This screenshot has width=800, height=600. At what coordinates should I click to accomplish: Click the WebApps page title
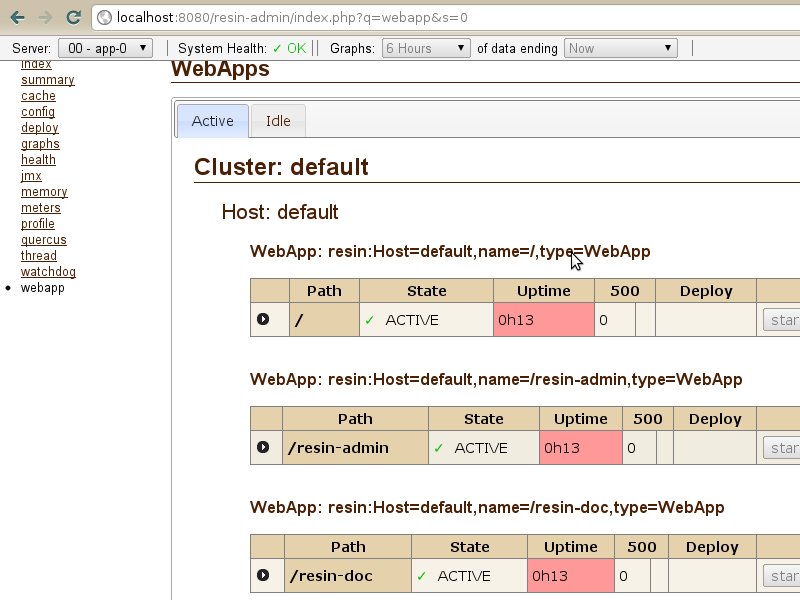click(220, 69)
